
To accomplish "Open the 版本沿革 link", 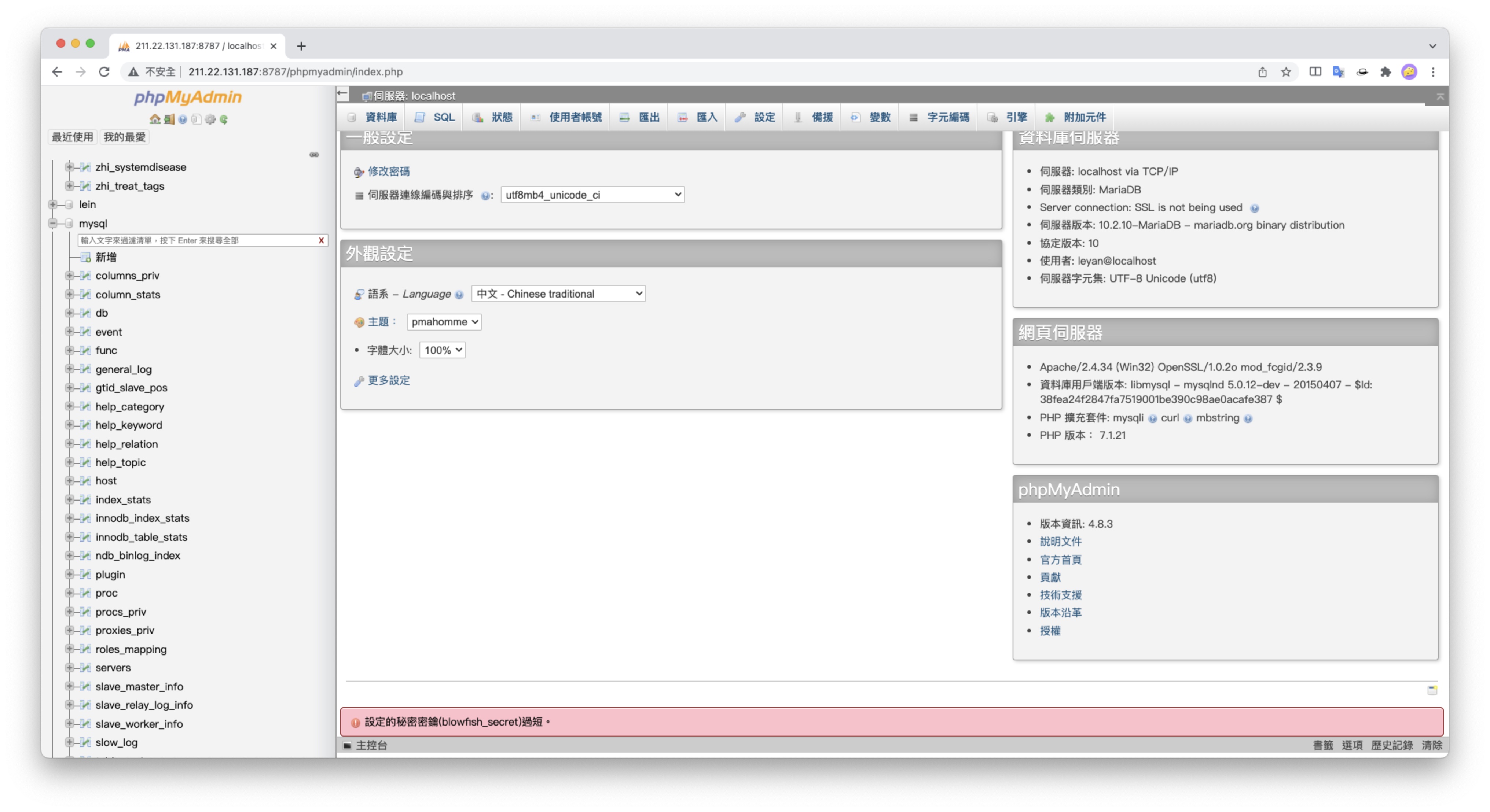I will pos(1060,613).
